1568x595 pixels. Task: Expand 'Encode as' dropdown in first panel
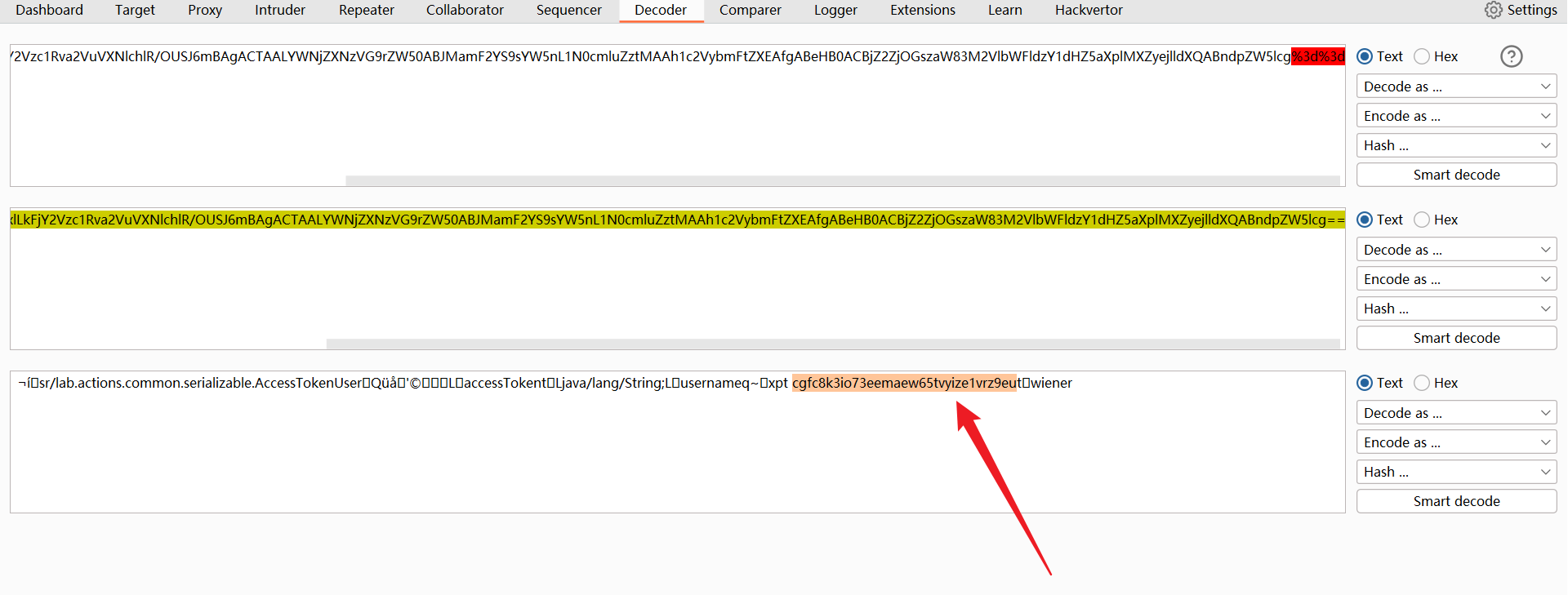1456,116
